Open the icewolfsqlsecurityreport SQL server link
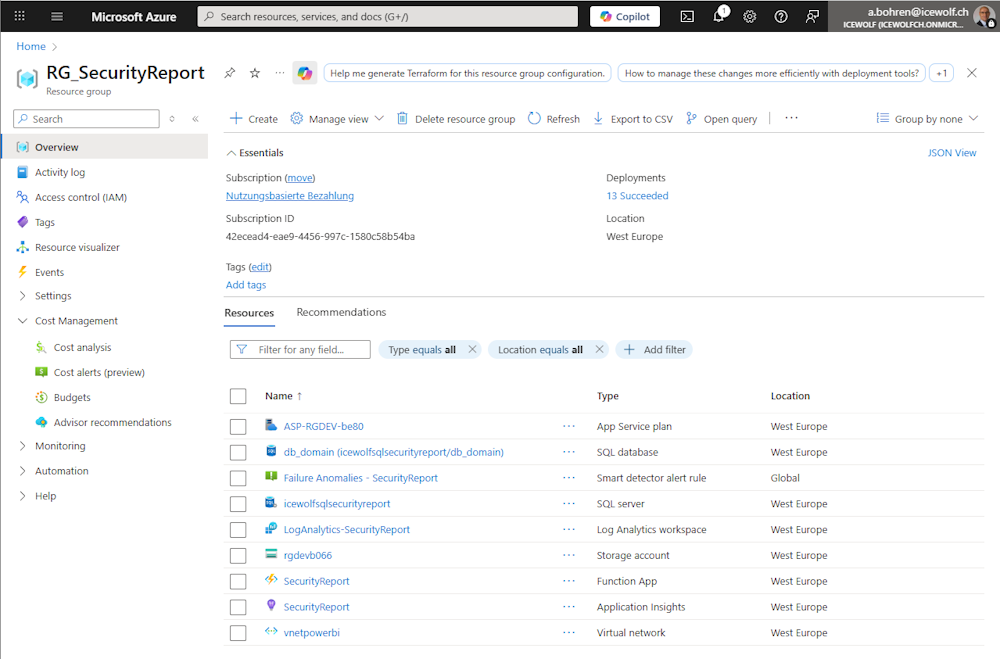Viewport: 1000px width, 659px height. click(337, 504)
